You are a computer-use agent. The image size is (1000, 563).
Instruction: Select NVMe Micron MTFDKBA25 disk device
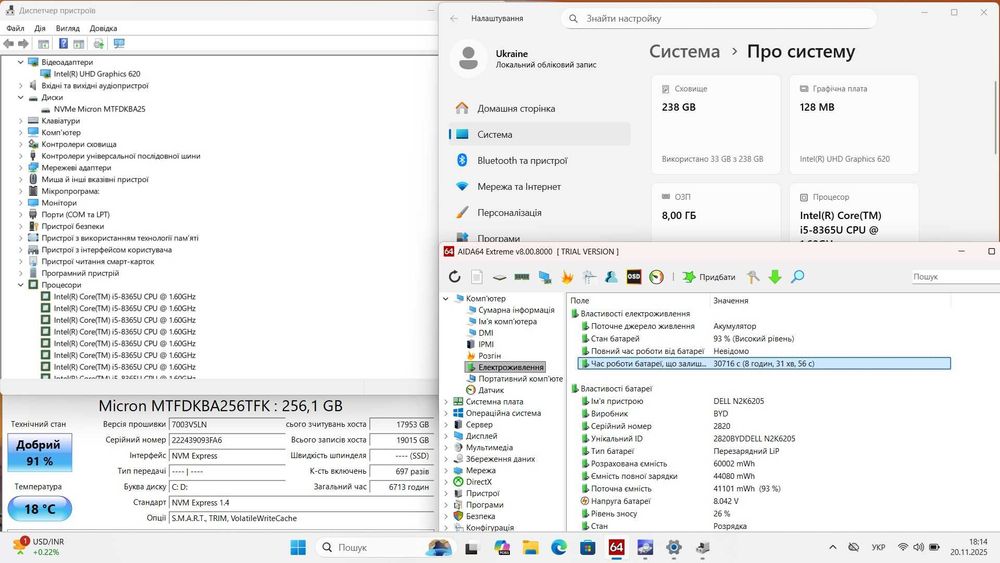99,109
